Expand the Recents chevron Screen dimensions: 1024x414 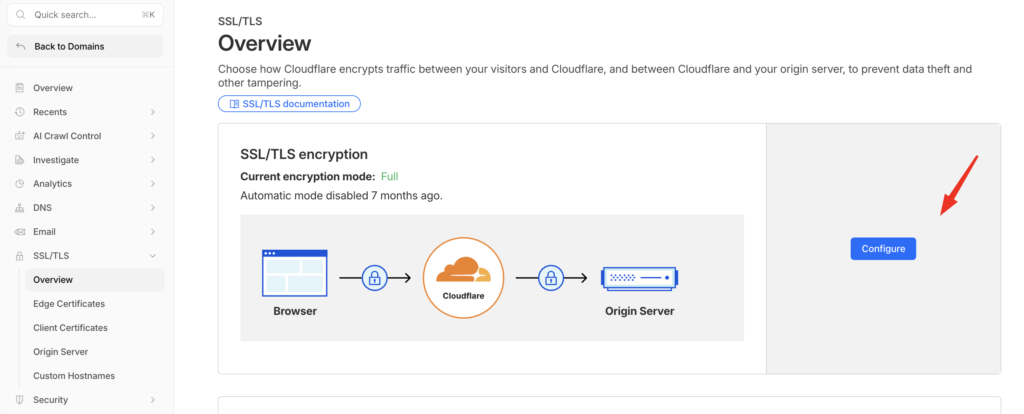click(x=152, y=112)
